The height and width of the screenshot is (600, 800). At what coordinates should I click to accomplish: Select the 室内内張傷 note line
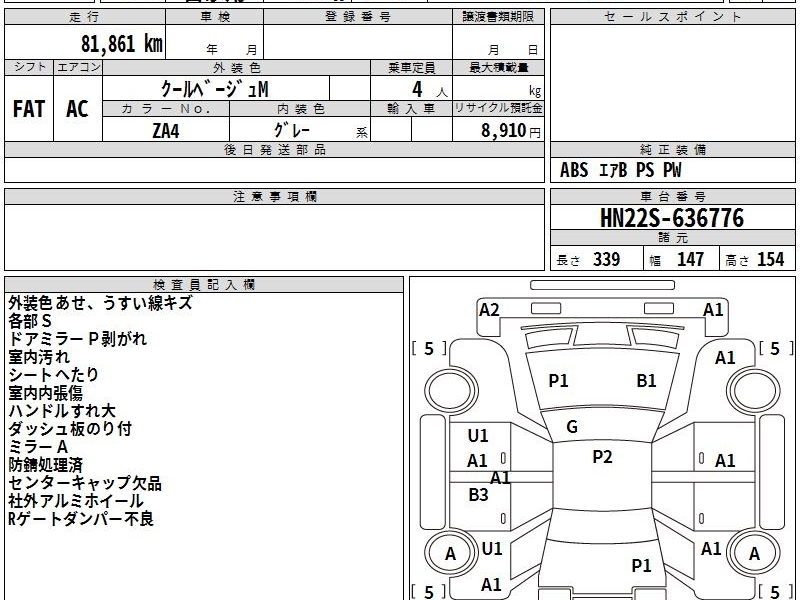coord(45,393)
